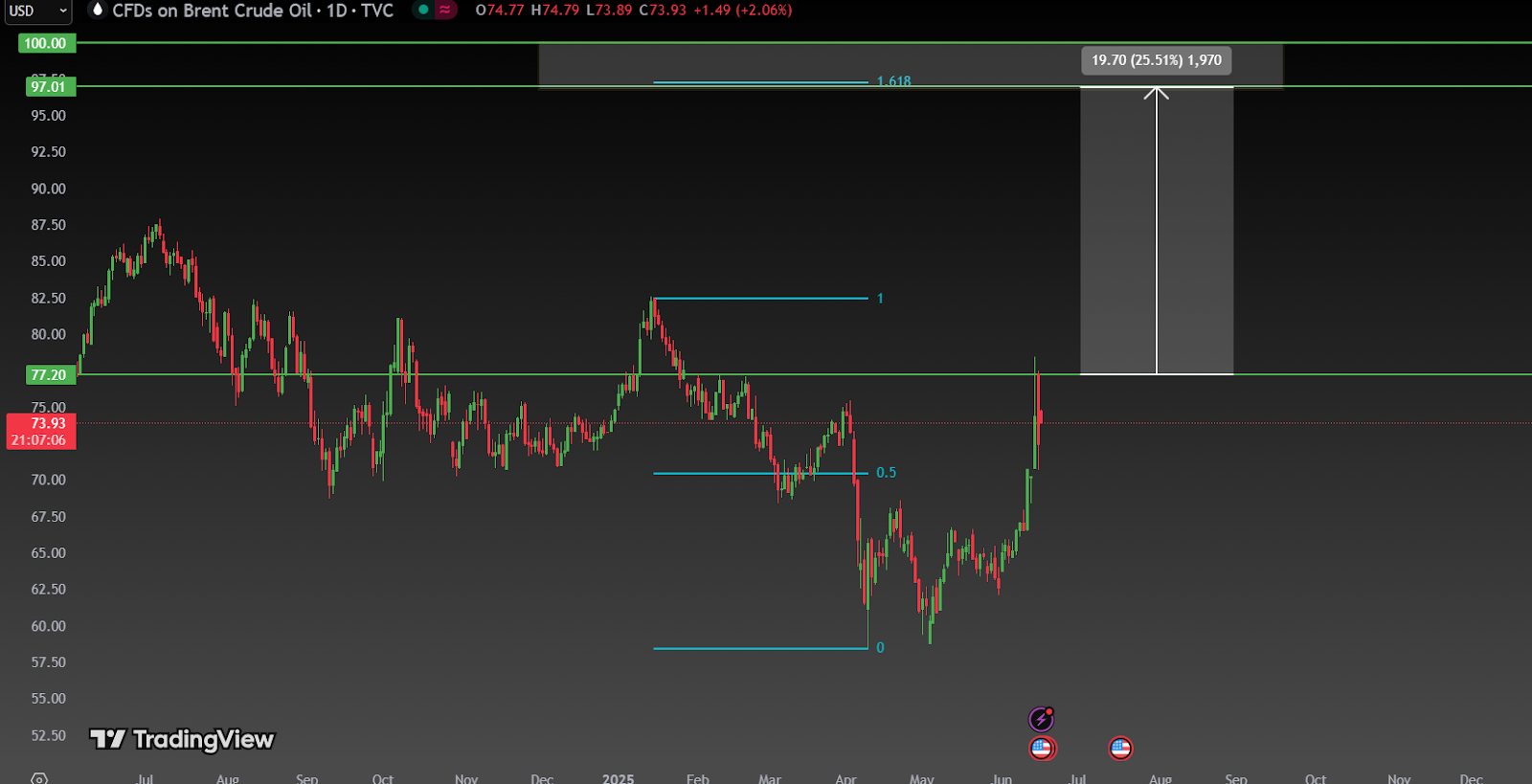This screenshot has width=1532, height=784.
Task: Click the Mar label on time axis
Action: [770, 778]
